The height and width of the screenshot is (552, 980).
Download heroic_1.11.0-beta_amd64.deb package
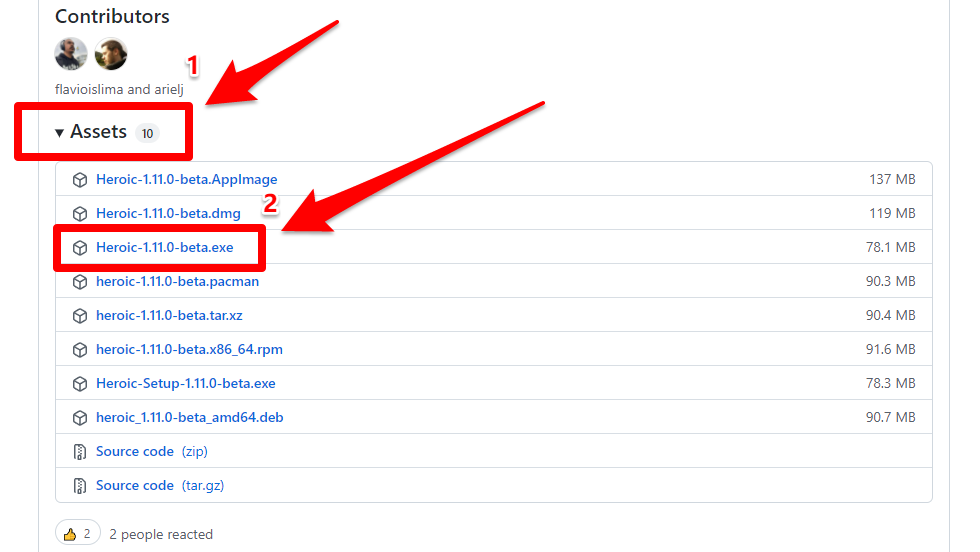(x=189, y=418)
